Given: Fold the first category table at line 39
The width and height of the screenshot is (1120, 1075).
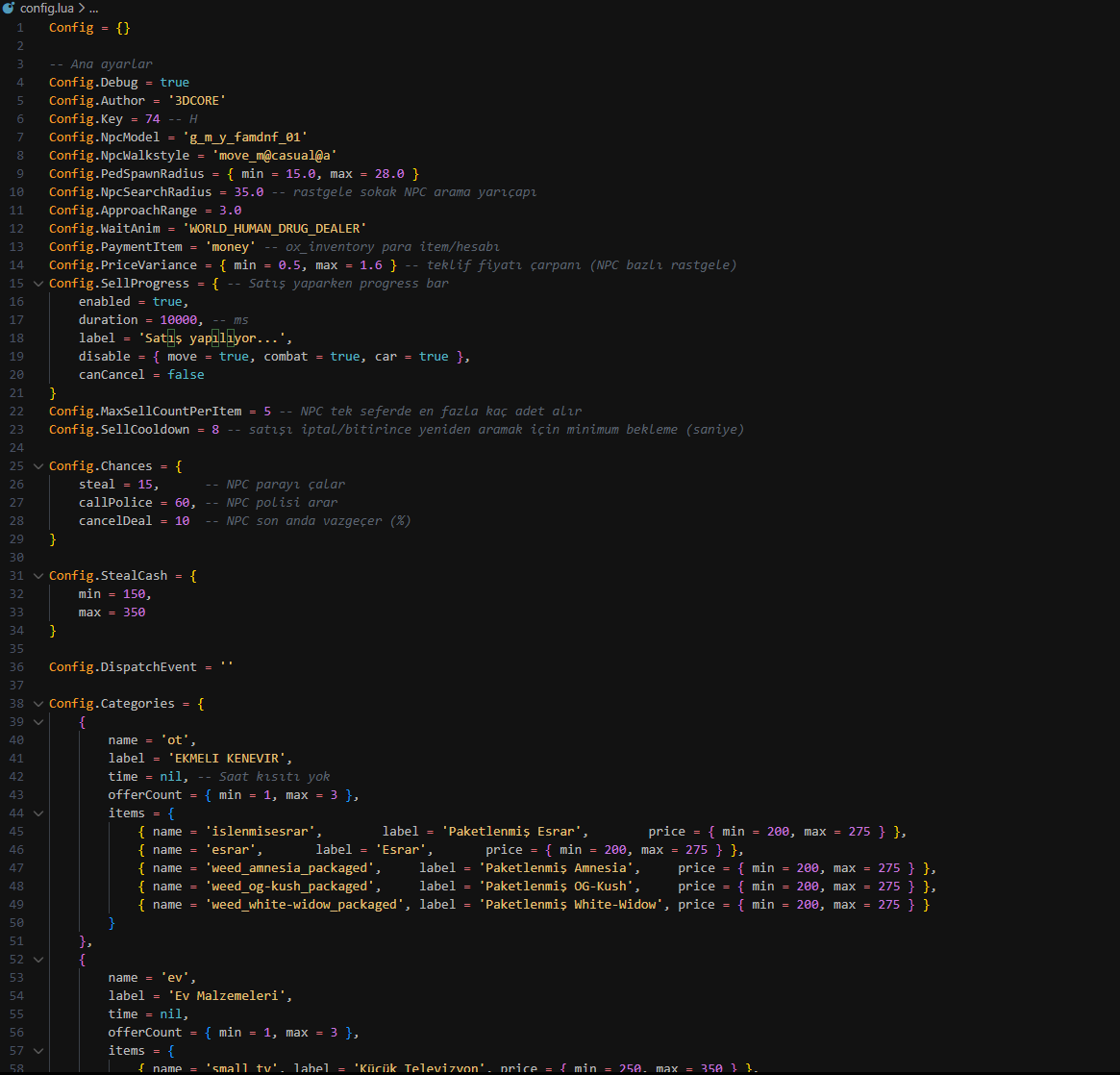Looking at the screenshot, I should [x=38, y=722].
